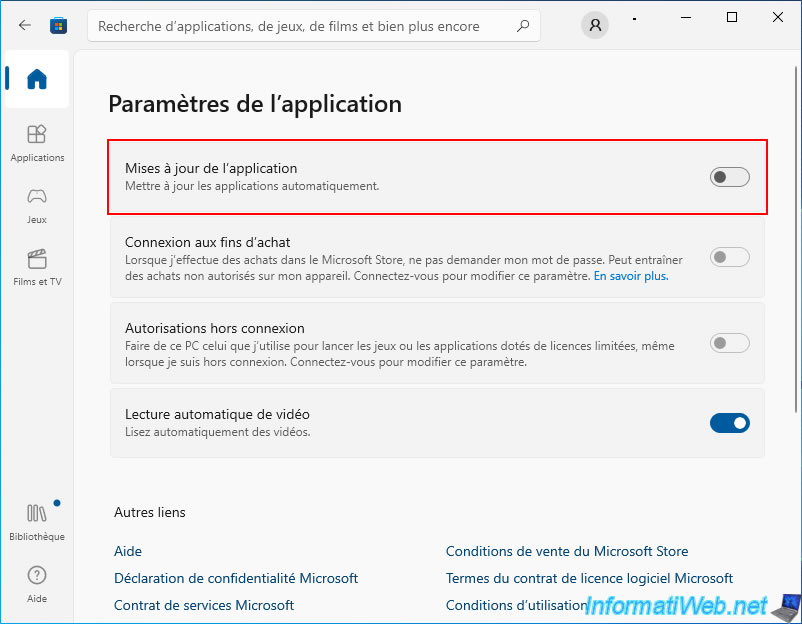Open Bibliothèque in the sidebar
The width and height of the screenshot is (802, 624).
[37, 522]
